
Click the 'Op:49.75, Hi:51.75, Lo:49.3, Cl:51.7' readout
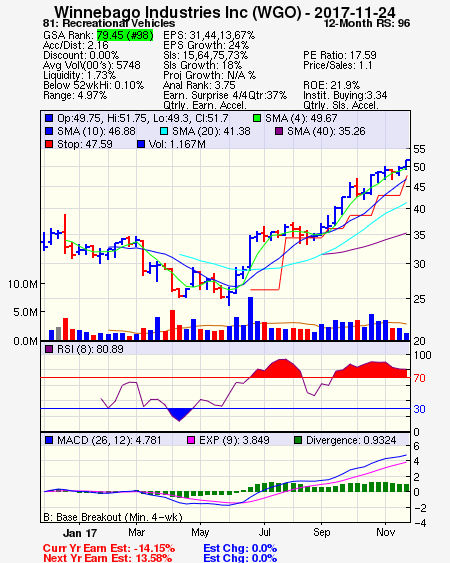[x=143, y=118]
